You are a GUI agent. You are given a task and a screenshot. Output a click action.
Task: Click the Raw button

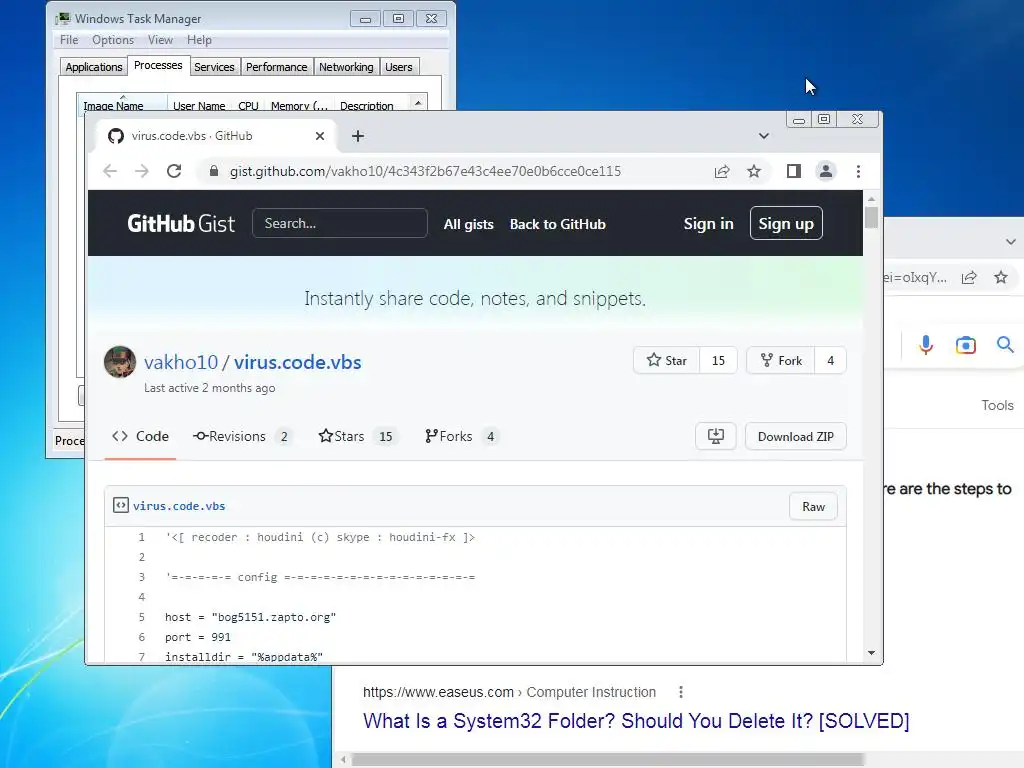pos(813,506)
